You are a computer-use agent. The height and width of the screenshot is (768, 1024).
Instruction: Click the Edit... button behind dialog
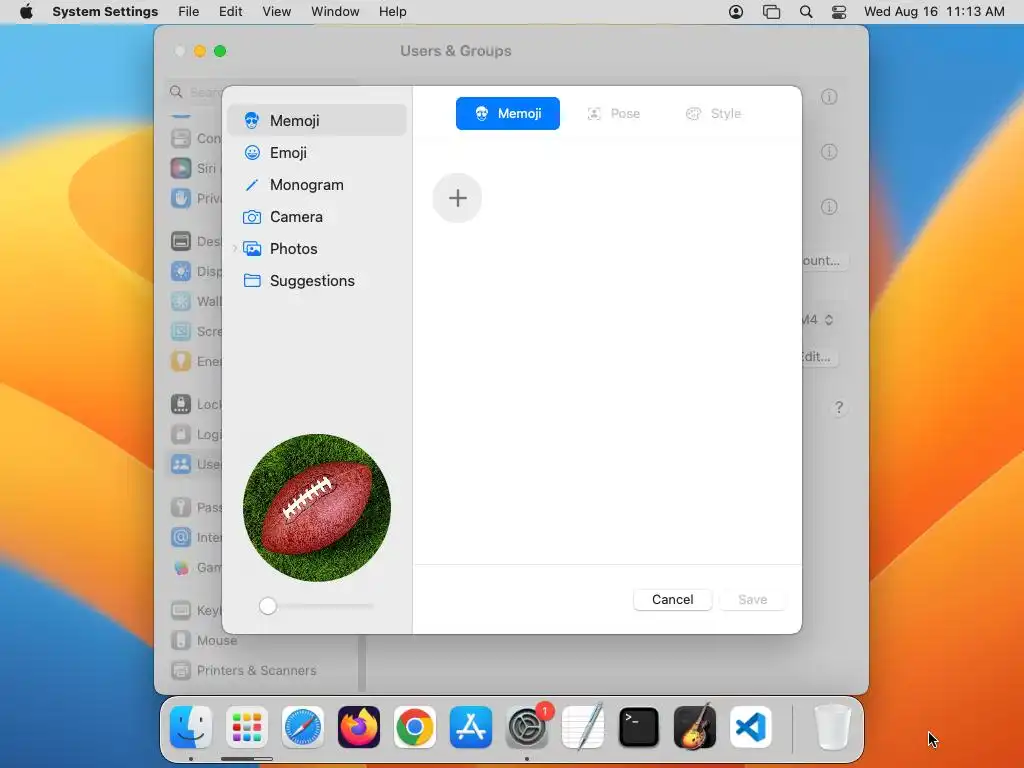[x=820, y=357]
